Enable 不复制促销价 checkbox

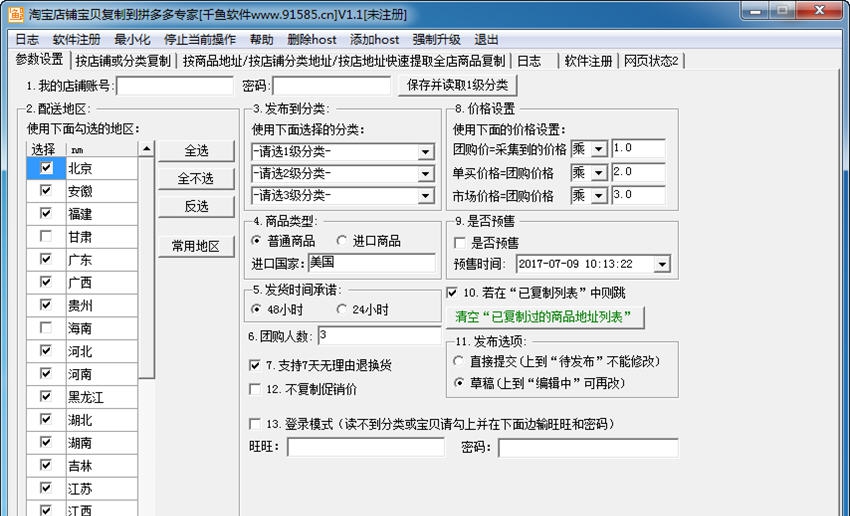pyautogui.click(x=254, y=389)
